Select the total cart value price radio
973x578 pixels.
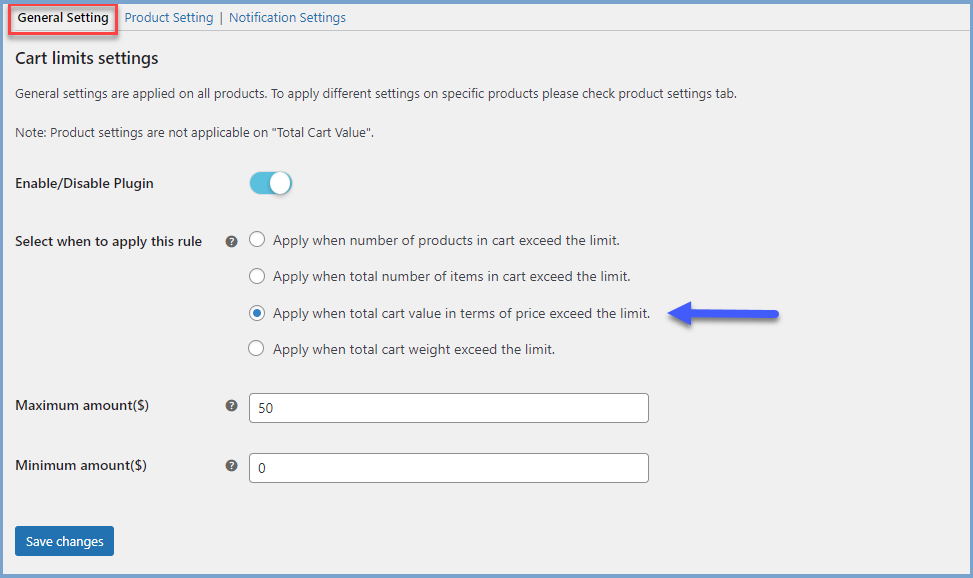[x=257, y=313]
